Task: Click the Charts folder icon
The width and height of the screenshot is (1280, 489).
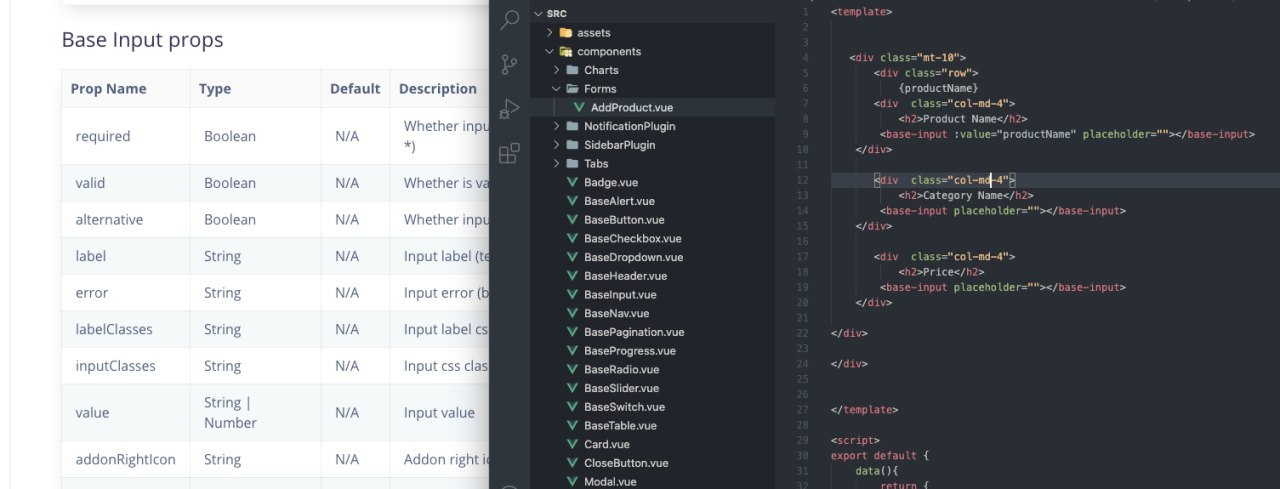Action: (573, 70)
